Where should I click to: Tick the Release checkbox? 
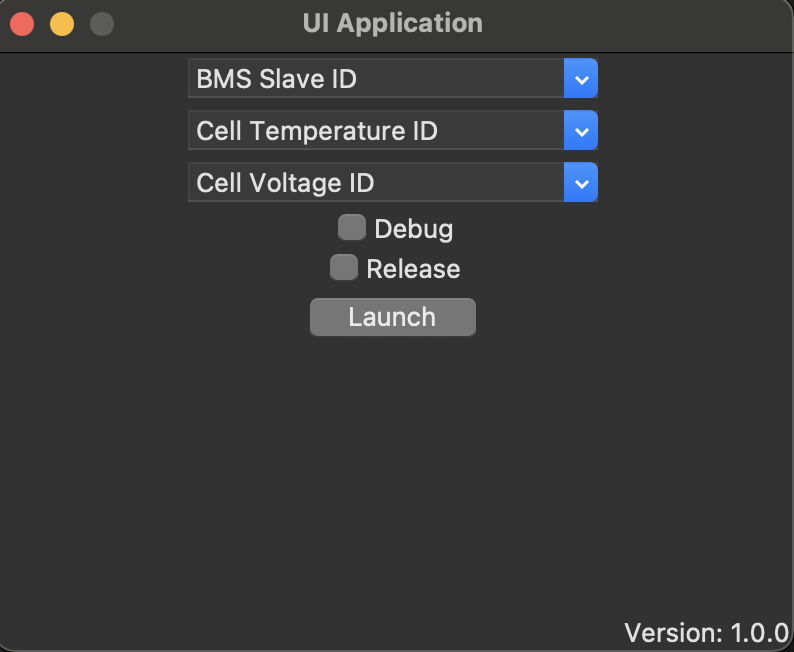pyautogui.click(x=344, y=268)
